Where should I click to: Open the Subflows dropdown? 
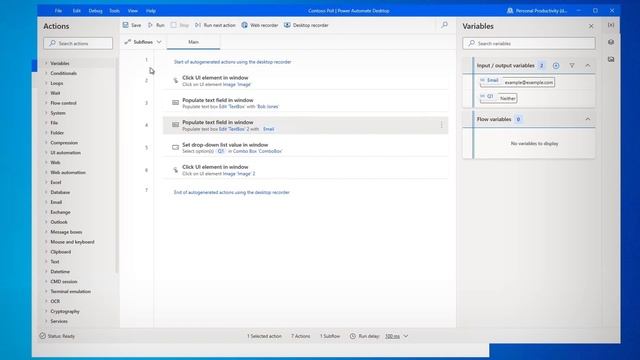click(143, 42)
